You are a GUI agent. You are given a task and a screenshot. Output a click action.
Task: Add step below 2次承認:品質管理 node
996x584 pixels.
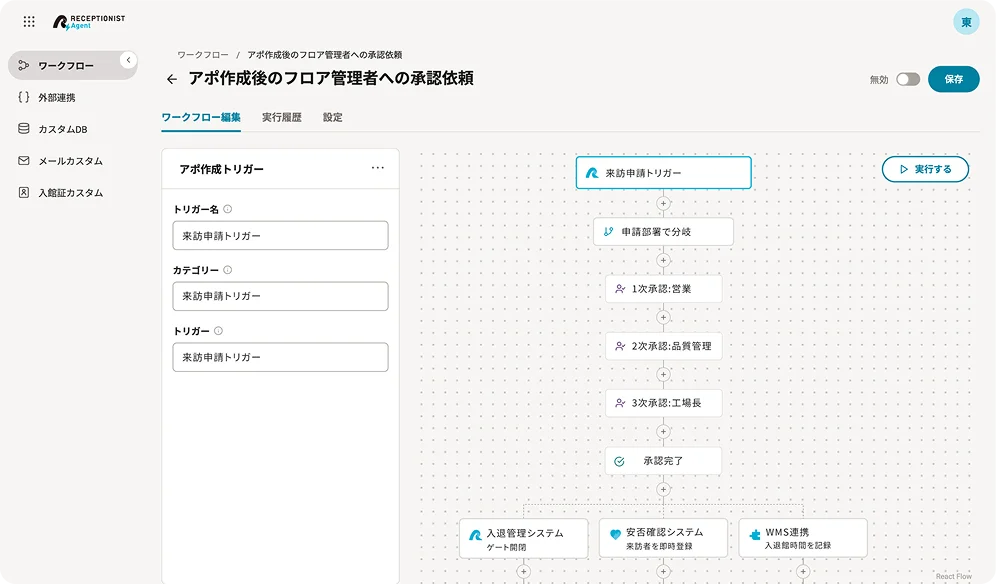tap(663, 375)
